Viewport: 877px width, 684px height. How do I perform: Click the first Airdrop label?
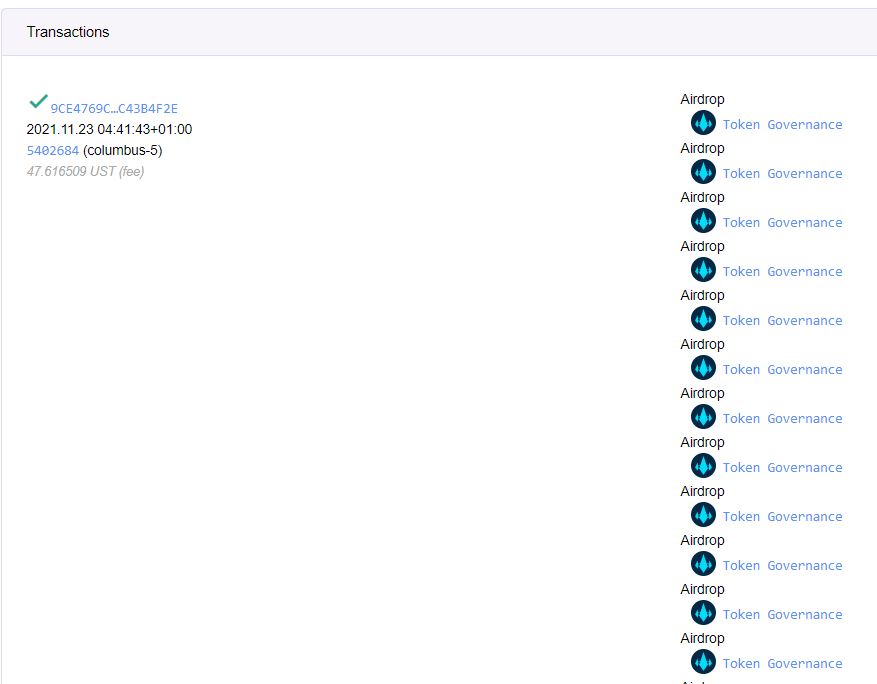pos(702,99)
